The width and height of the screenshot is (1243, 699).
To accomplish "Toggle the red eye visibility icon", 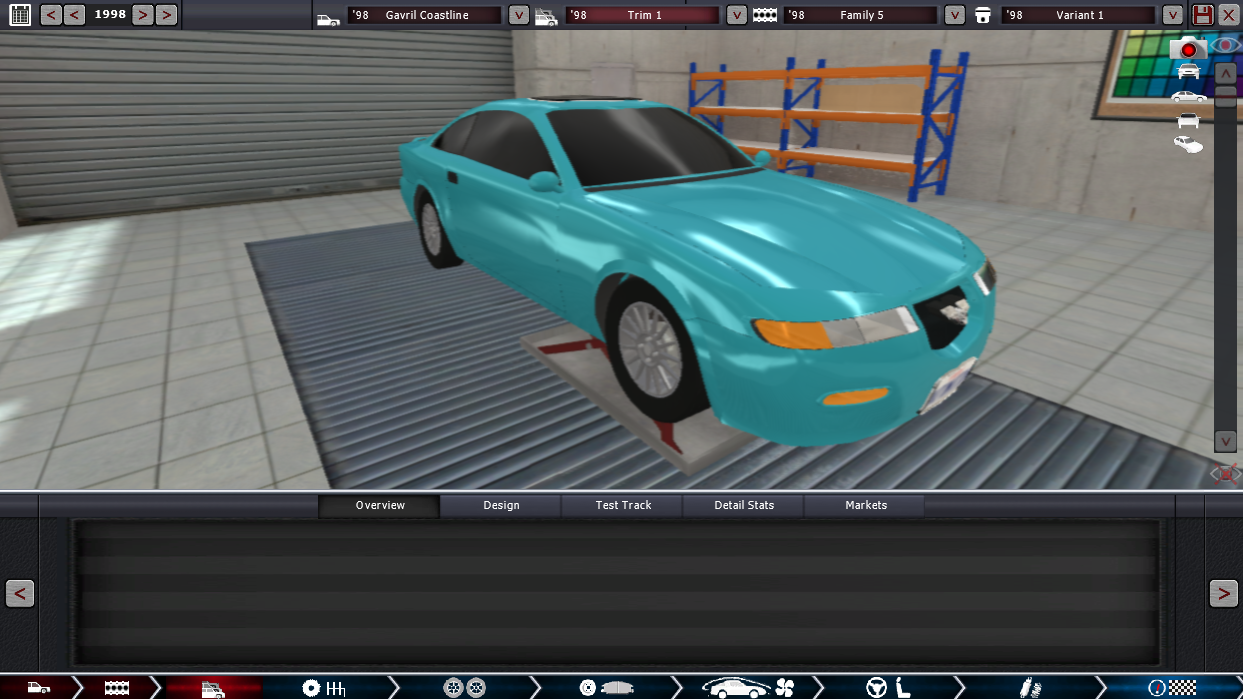I will coord(1225,45).
